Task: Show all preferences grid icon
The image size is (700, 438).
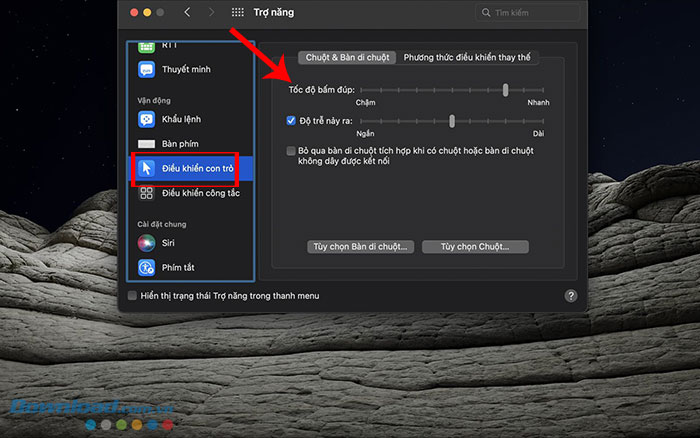Action: click(238, 13)
